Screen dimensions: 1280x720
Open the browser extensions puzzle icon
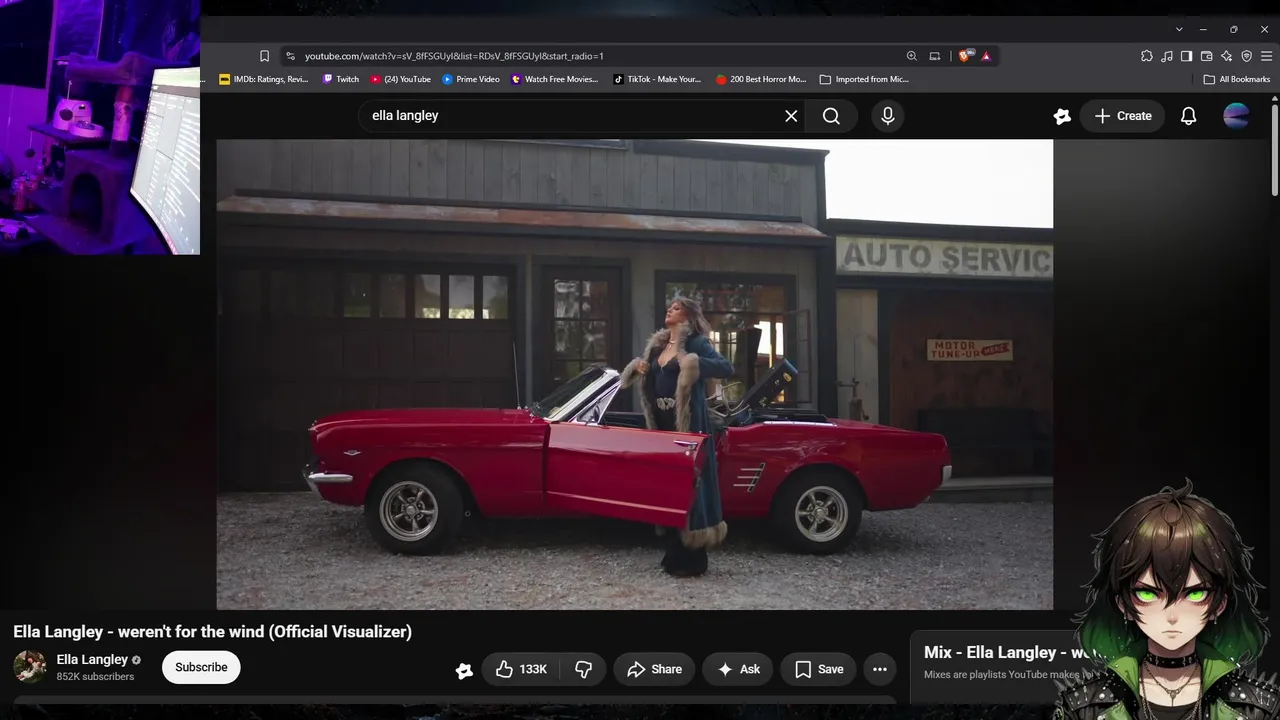1147,56
